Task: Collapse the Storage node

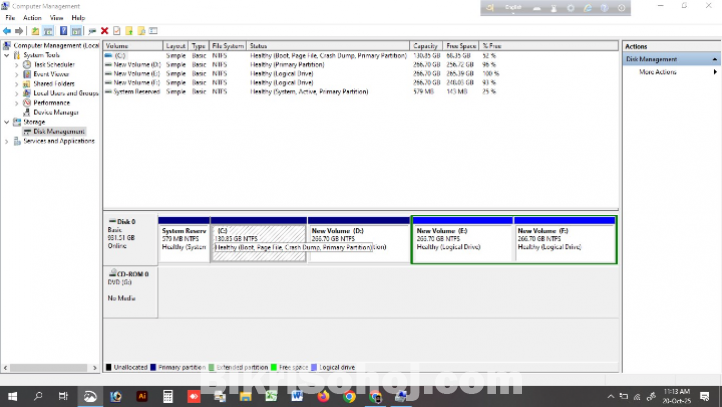Action: pyautogui.click(x=9, y=122)
